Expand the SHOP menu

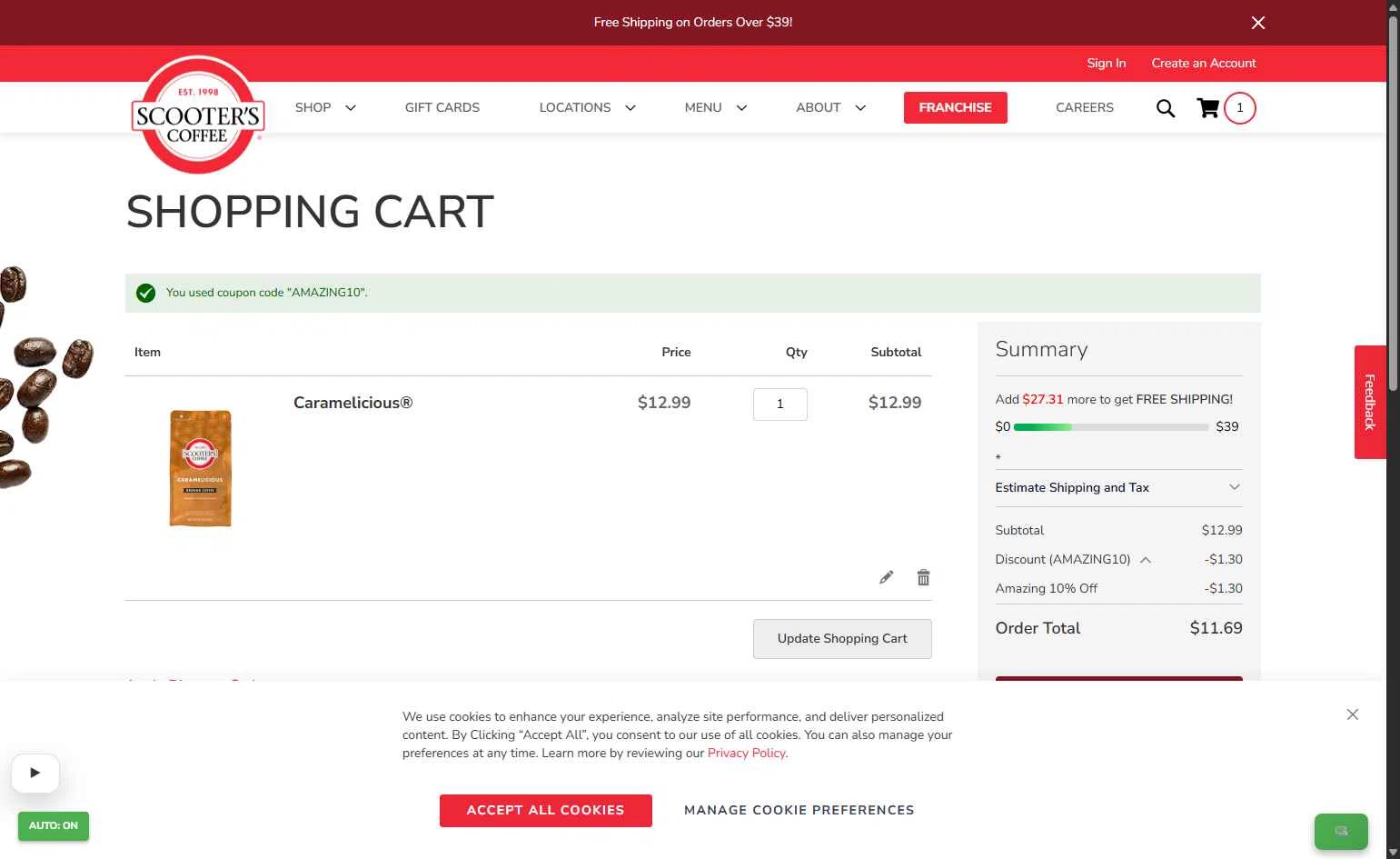click(x=325, y=107)
